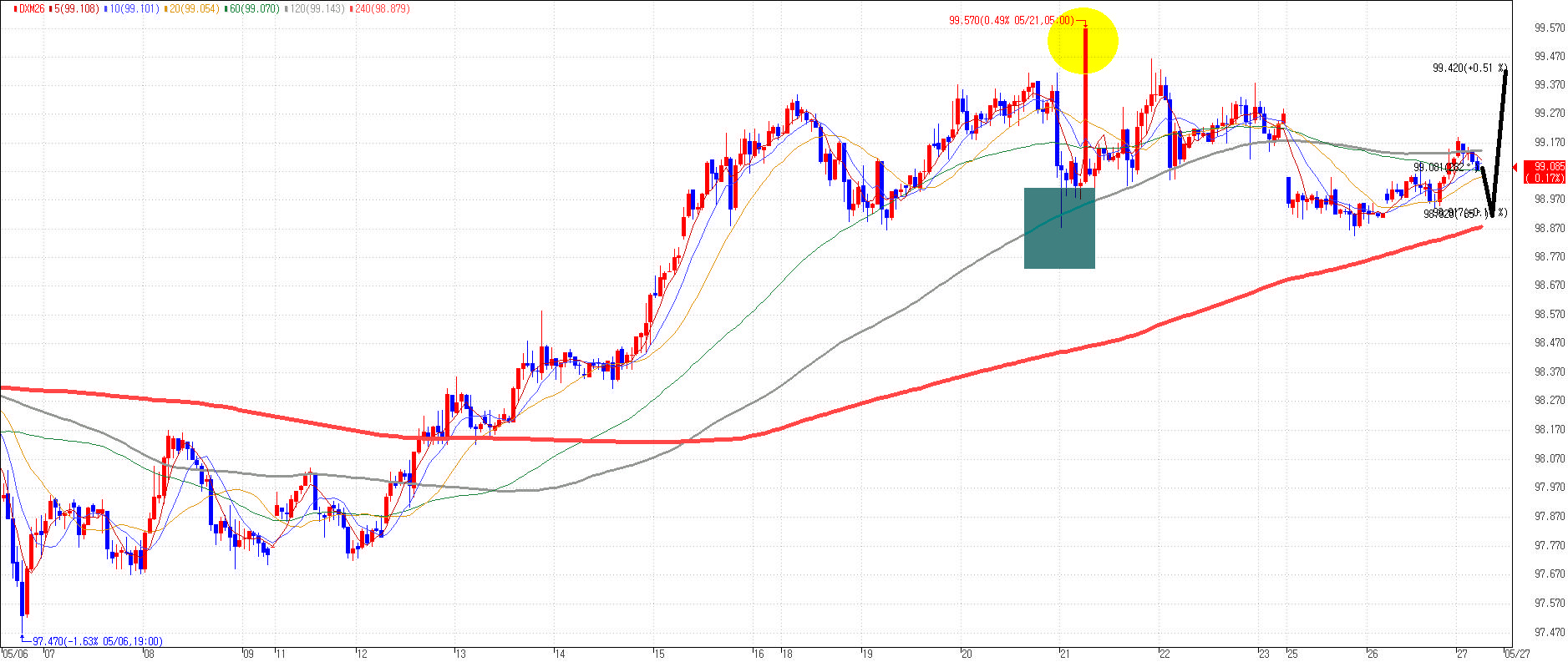The image size is (1568, 662).
Task: Click the 97.870 price axis label
Action: pos(1550,516)
